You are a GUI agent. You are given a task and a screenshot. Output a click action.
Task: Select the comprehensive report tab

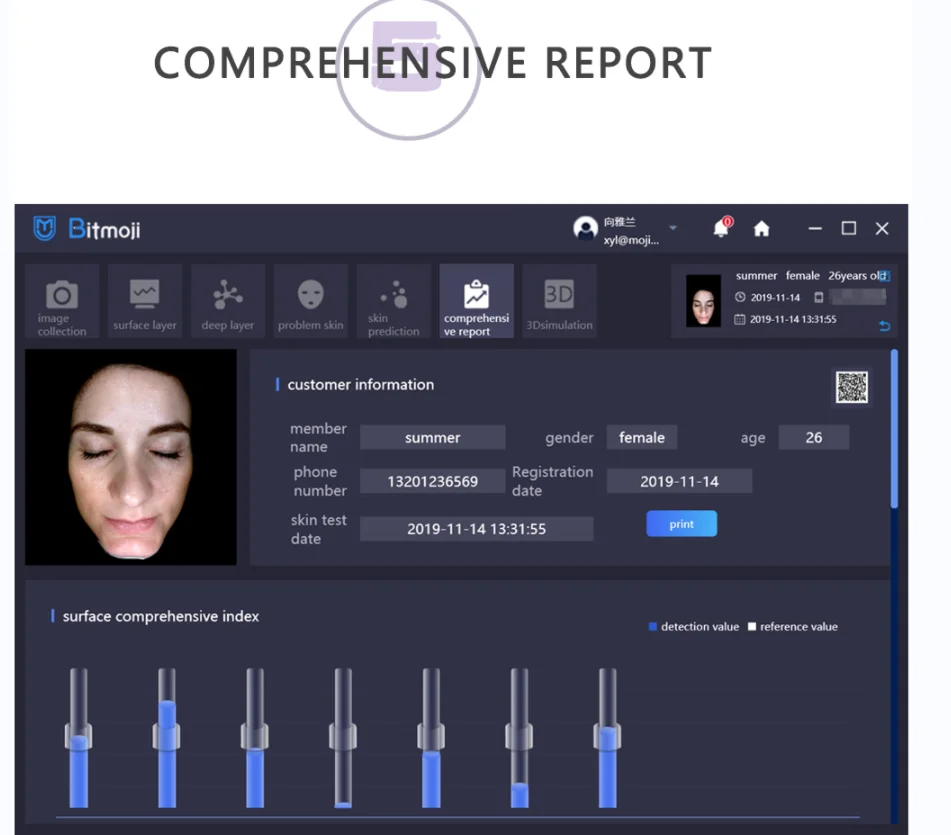click(x=477, y=302)
